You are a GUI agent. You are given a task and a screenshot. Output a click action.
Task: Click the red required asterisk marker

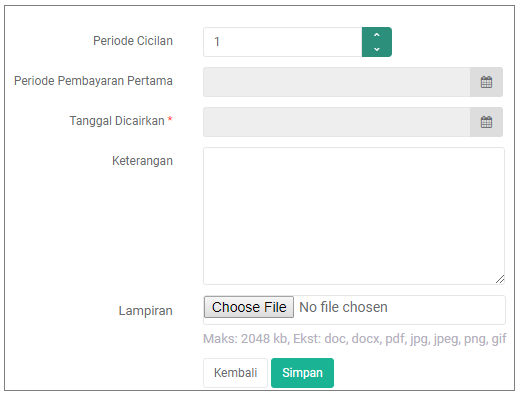170,119
